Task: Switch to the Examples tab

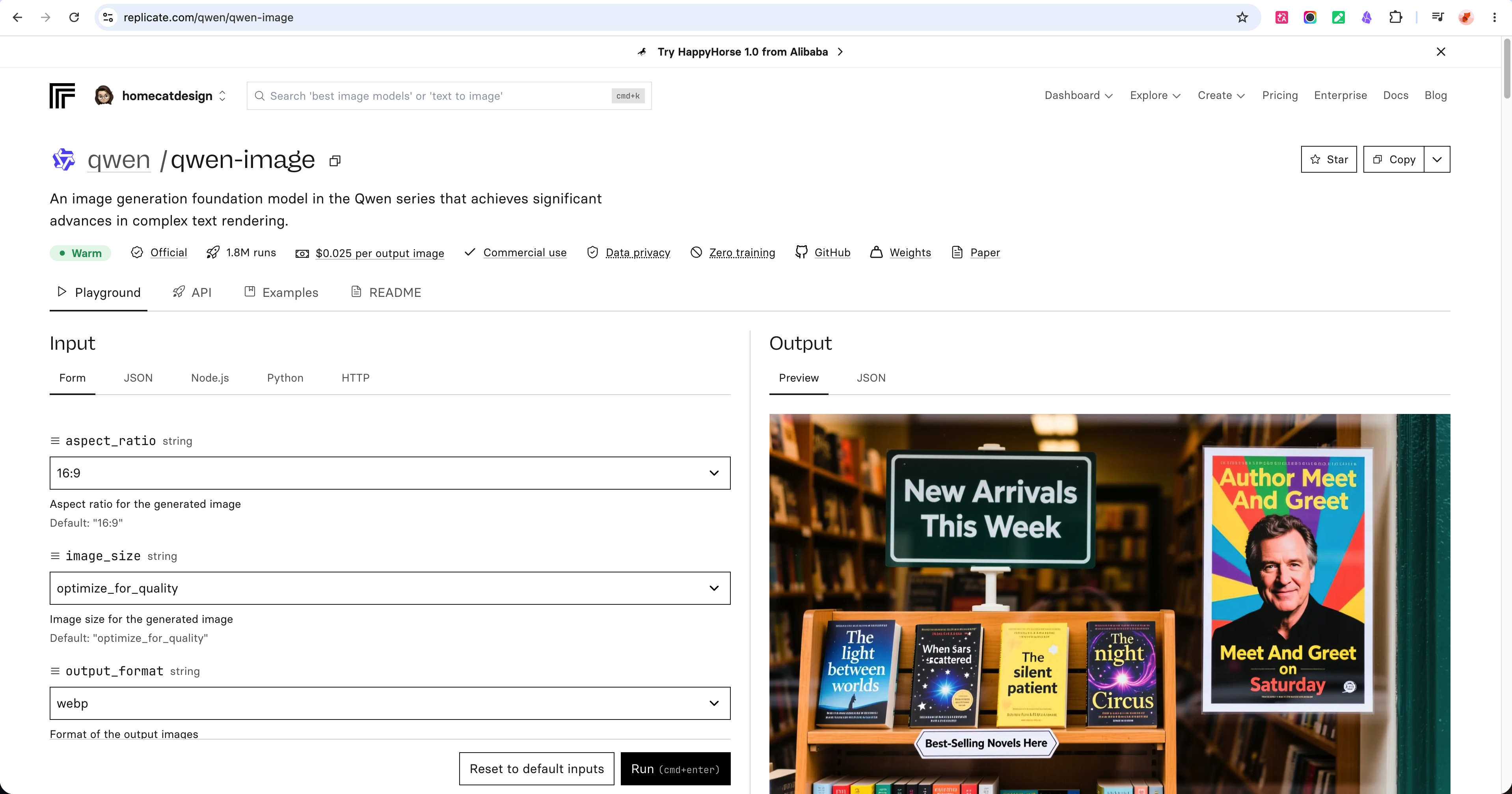Action: click(281, 292)
